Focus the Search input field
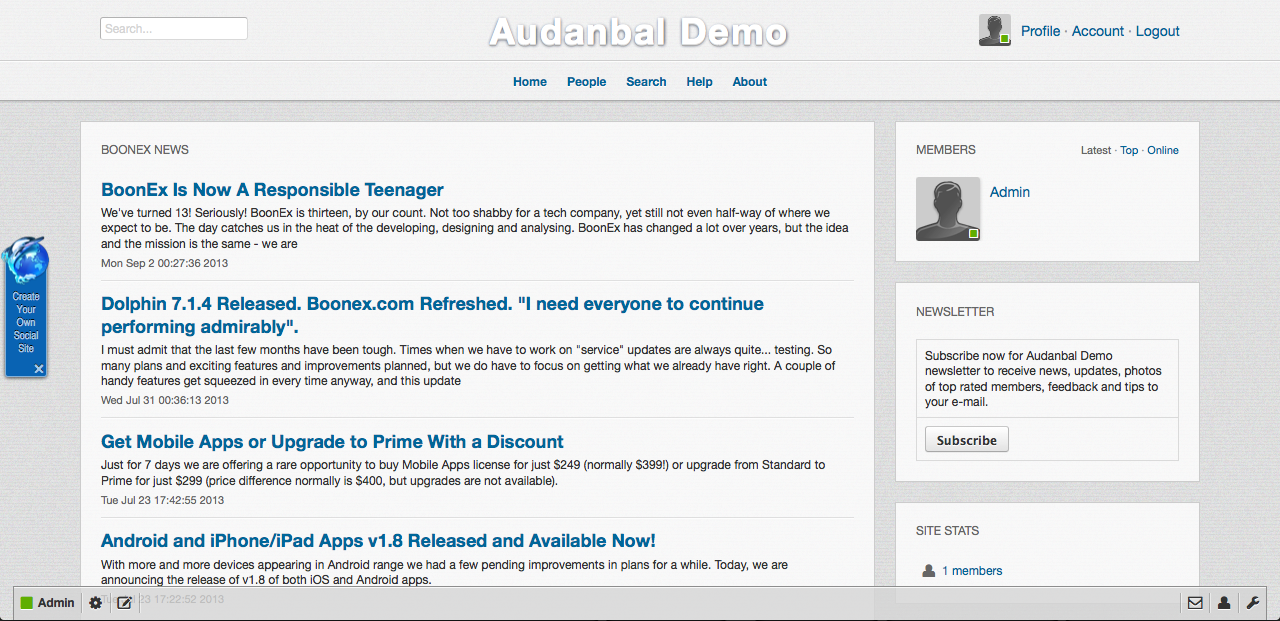The image size is (1280, 621). [x=174, y=29]
